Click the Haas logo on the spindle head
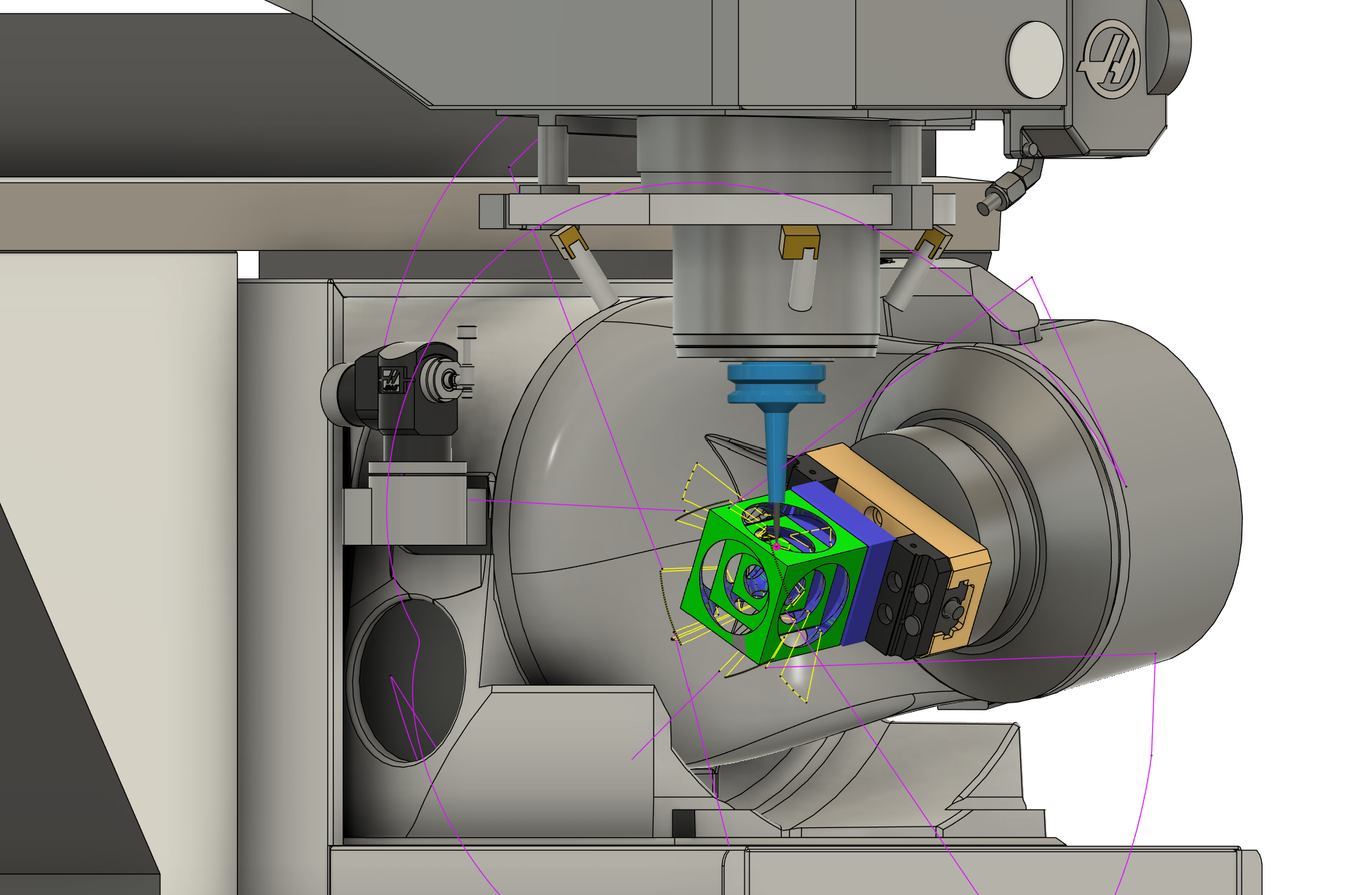 coord(1111,59)
